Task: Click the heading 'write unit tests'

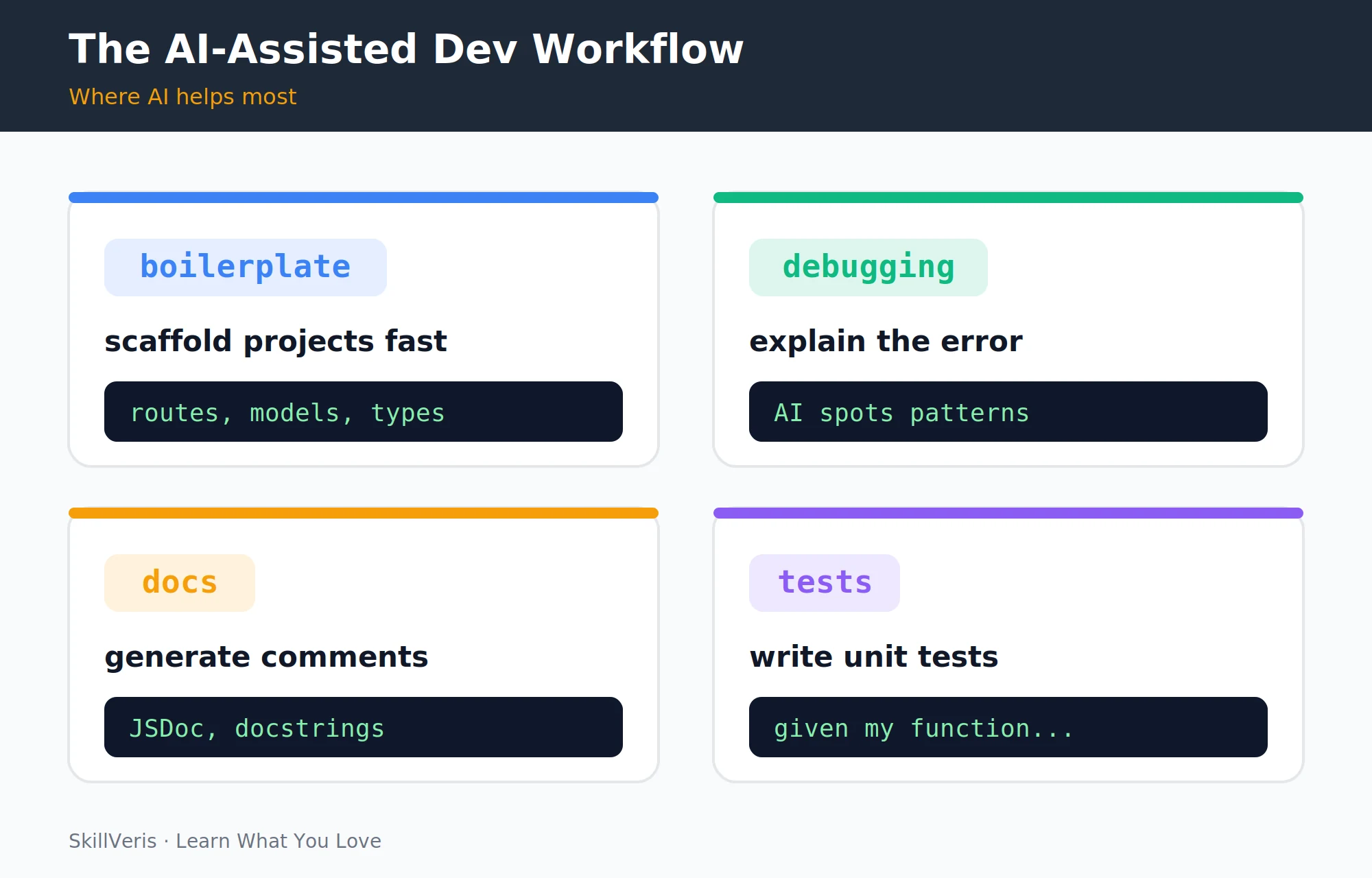Action: (x=874, y=657)
